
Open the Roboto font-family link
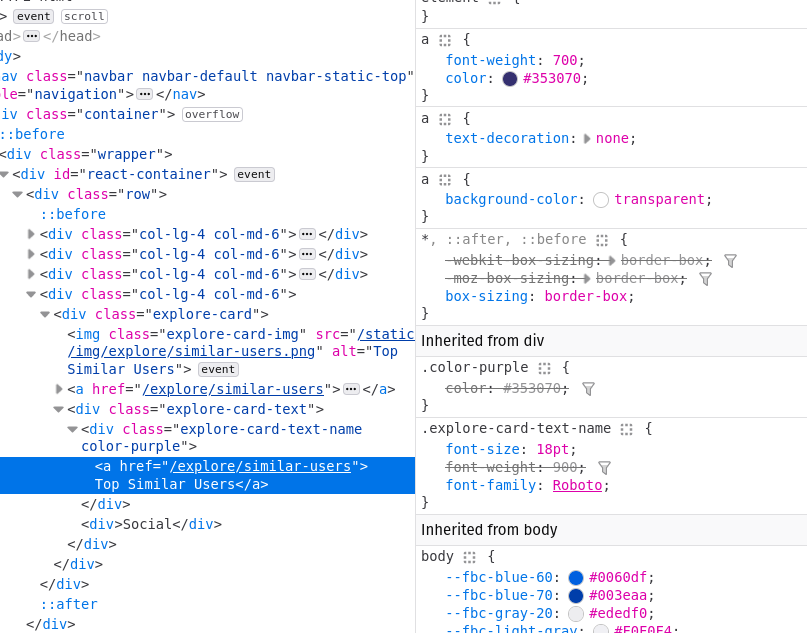(x=577, y=485)
